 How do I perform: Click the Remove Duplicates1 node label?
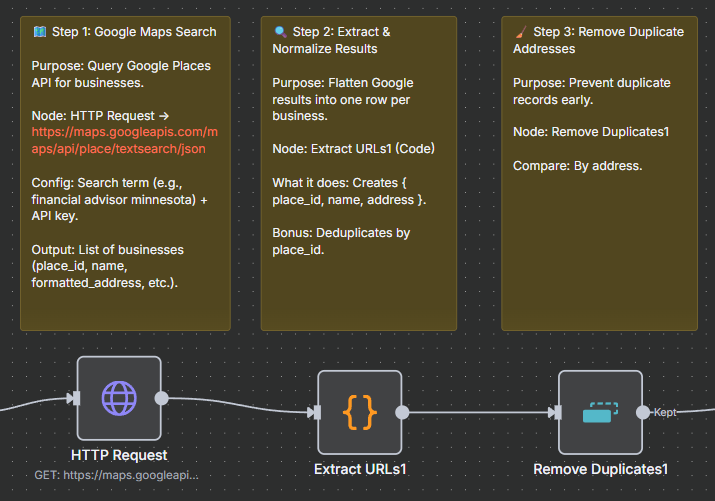(601, 469)
